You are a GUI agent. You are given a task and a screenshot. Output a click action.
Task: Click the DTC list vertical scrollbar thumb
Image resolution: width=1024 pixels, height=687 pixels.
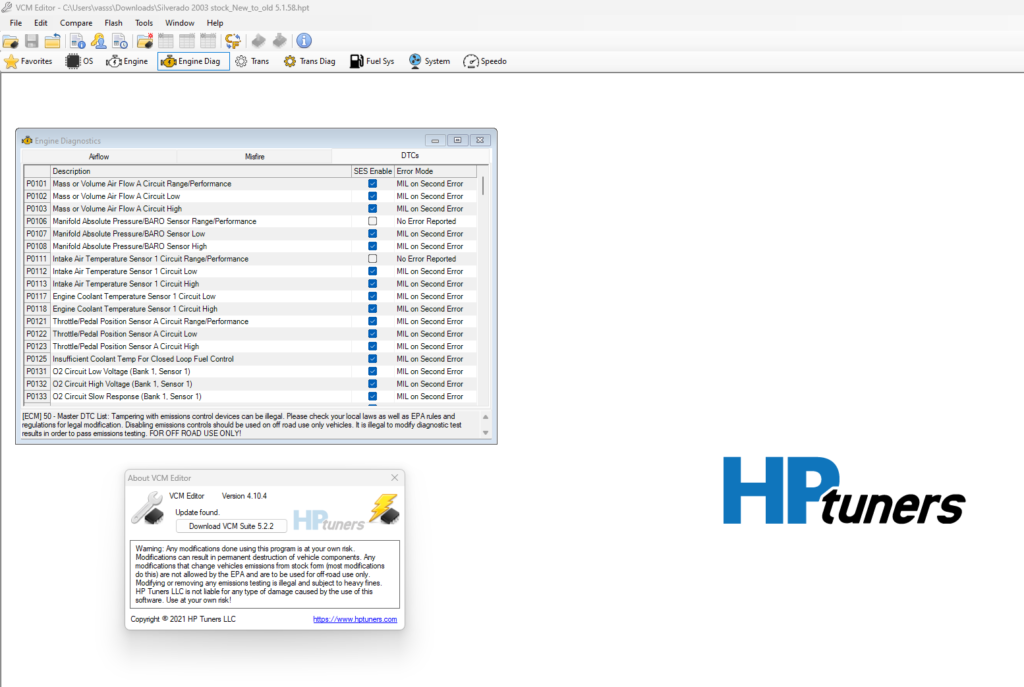pyautogui.click(x=483, y=186)
